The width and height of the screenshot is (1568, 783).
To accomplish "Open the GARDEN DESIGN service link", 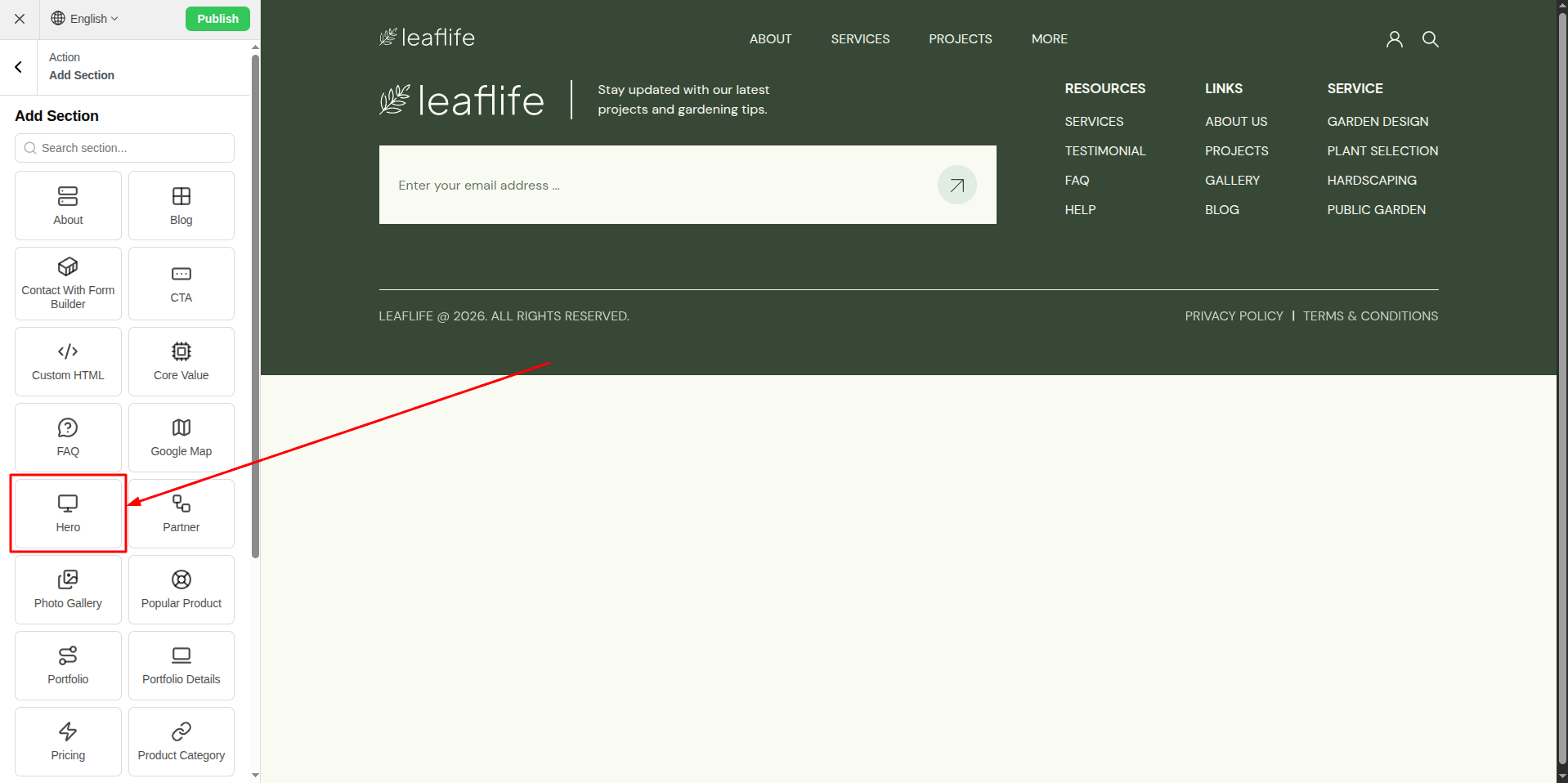I will click(1378, 122).
